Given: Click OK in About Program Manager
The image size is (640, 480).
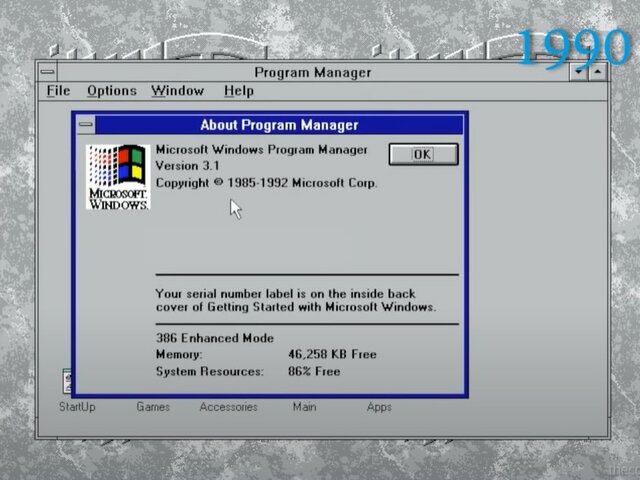Looking at the screenshot, I should coord(423,154).
